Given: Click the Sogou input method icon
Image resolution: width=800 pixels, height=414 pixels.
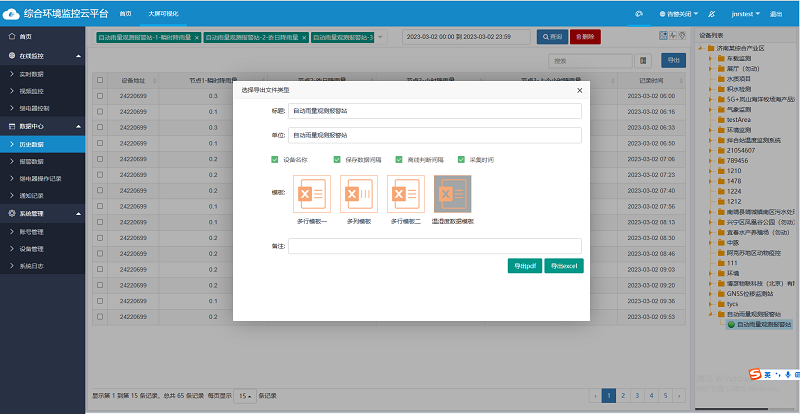Looking at the screenshot, I should [x=757, y=375].
